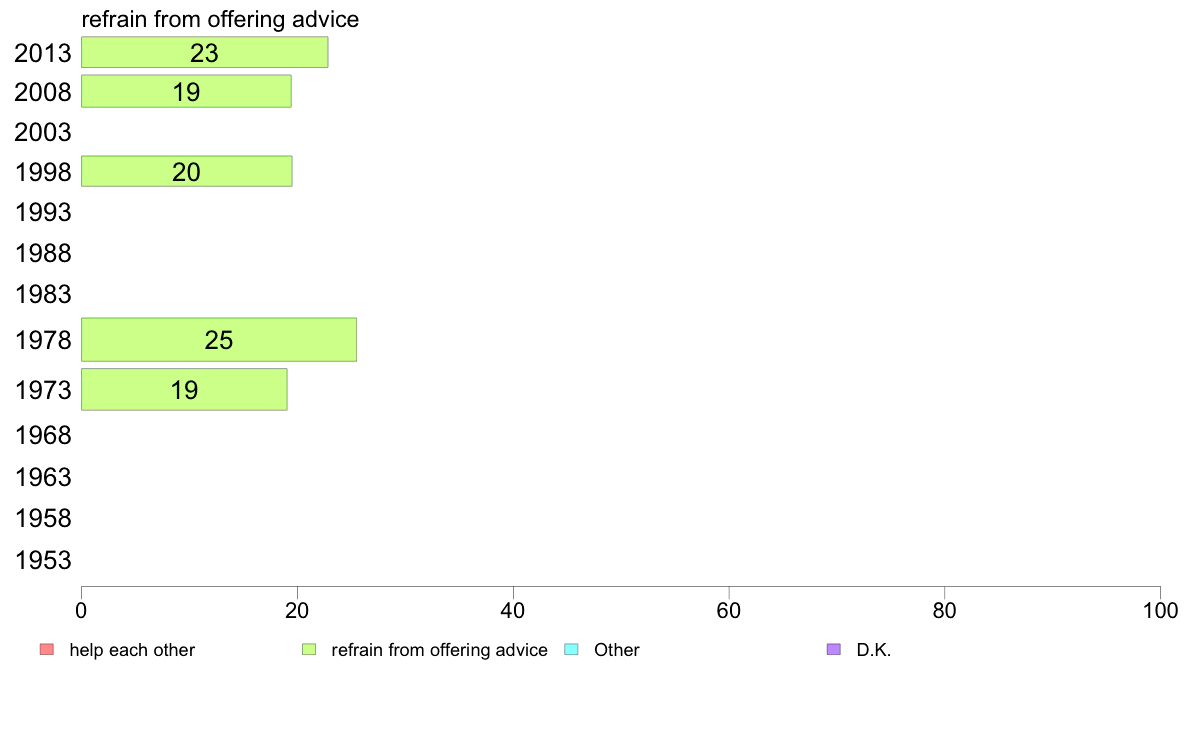
Task: Click the cyan 'Other' legend swatch
Action: 572,650
